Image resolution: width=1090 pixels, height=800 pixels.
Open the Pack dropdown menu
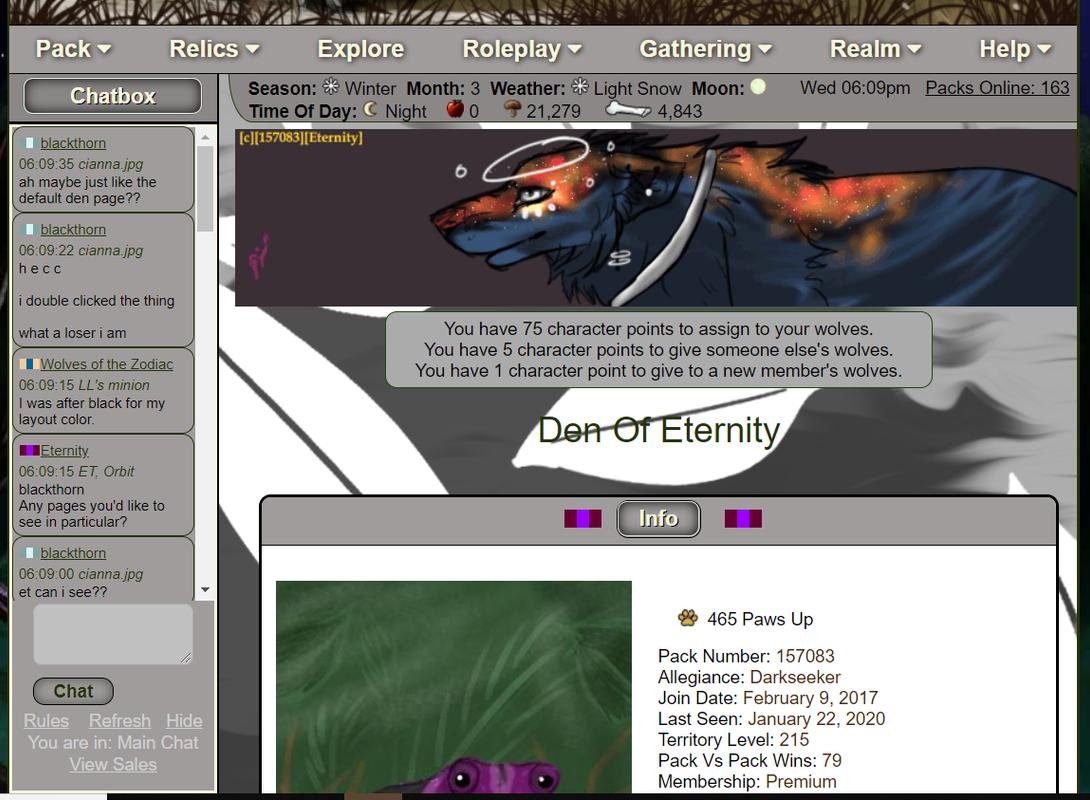pos(74,49)
